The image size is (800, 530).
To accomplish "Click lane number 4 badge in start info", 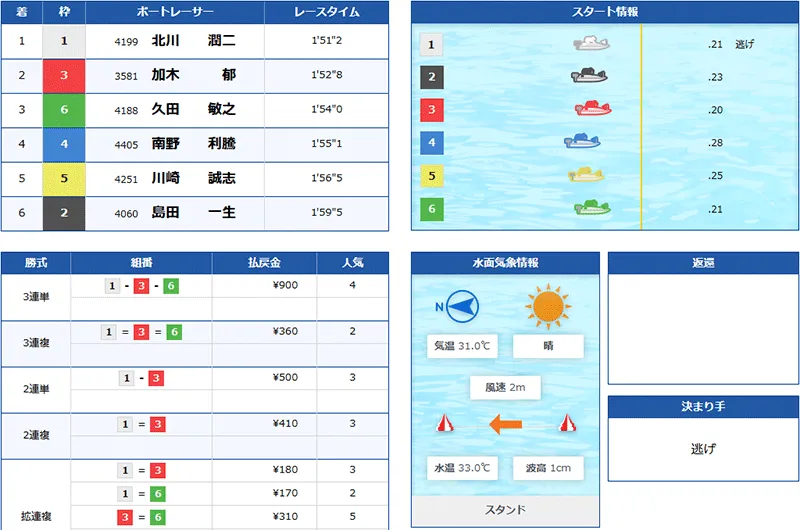I will tap(432, 143).
